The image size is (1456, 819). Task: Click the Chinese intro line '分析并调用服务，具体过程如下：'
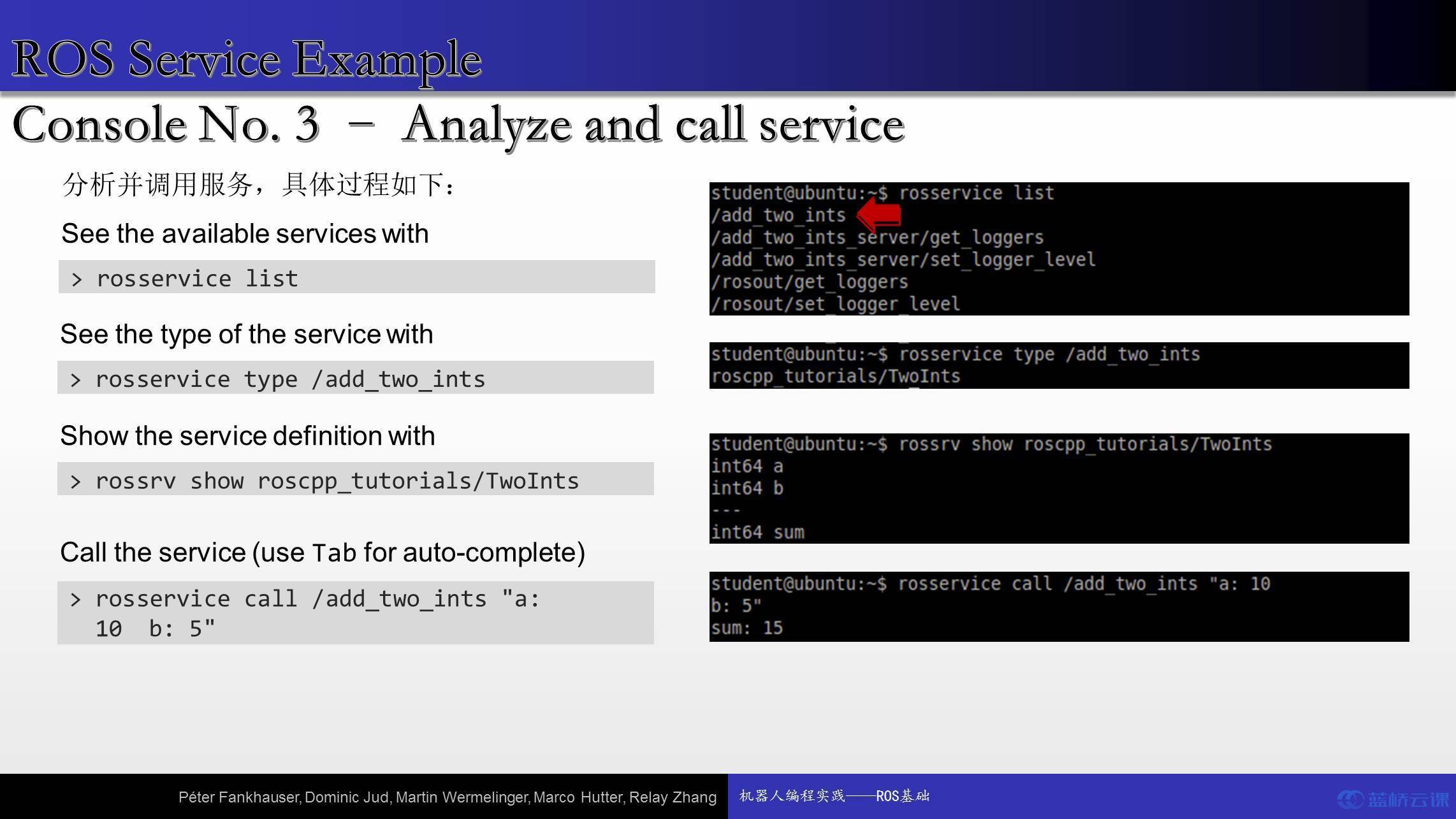(x=260, y=185)
